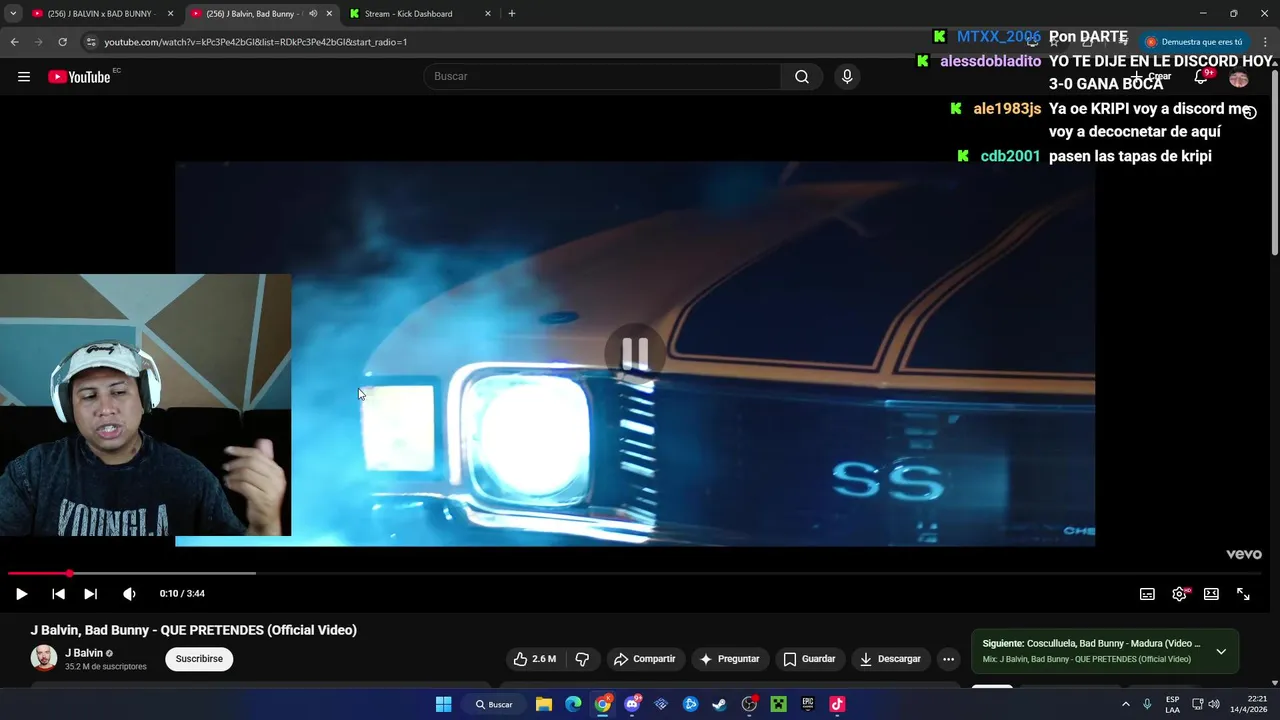Image resolution: width=1280 pixels, height=720 pixels.
Task: Like the video with 2.6 M likes
Action: [534, 659]
